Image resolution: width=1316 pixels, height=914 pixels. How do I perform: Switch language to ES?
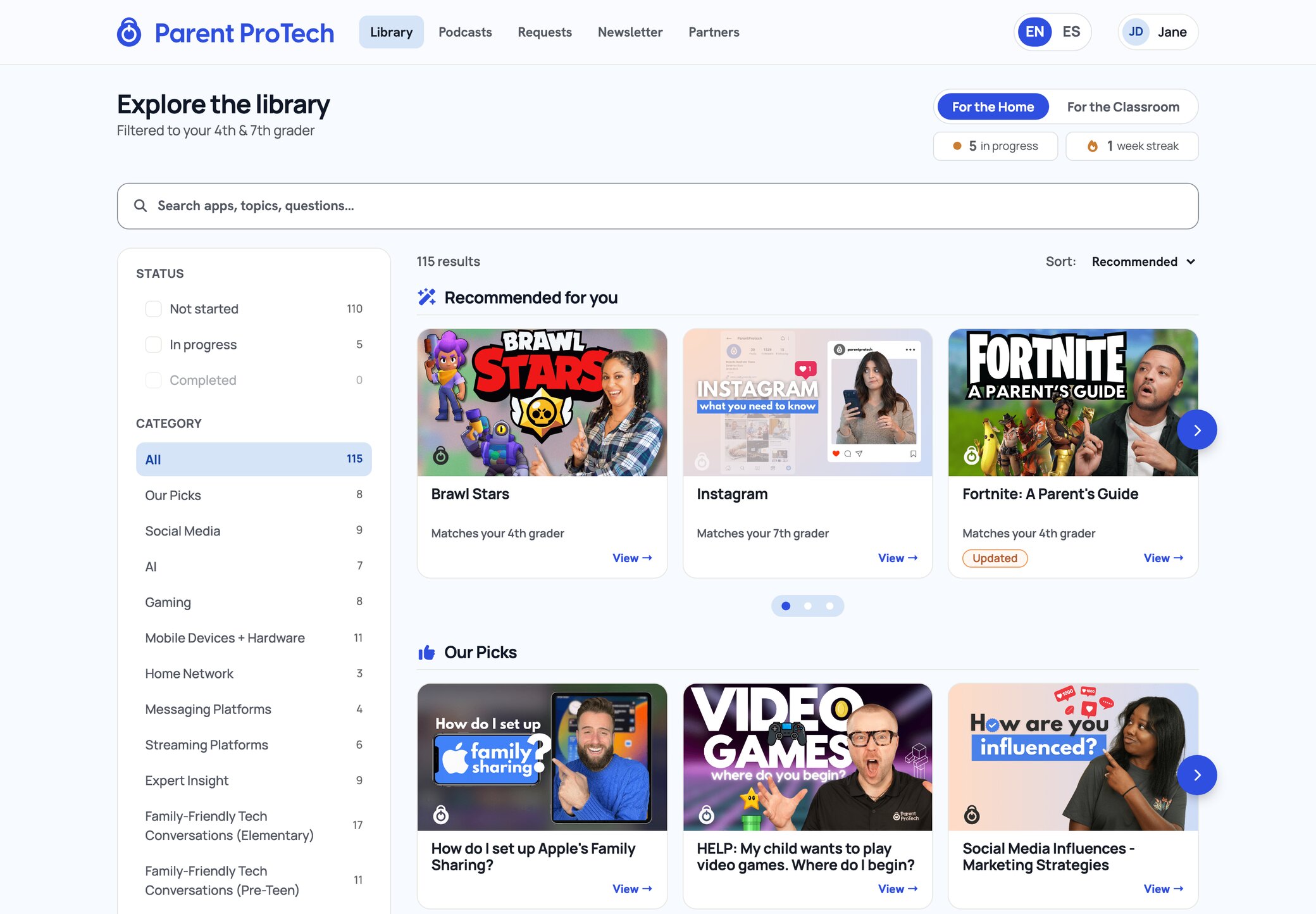click(x=1071, y=32)
